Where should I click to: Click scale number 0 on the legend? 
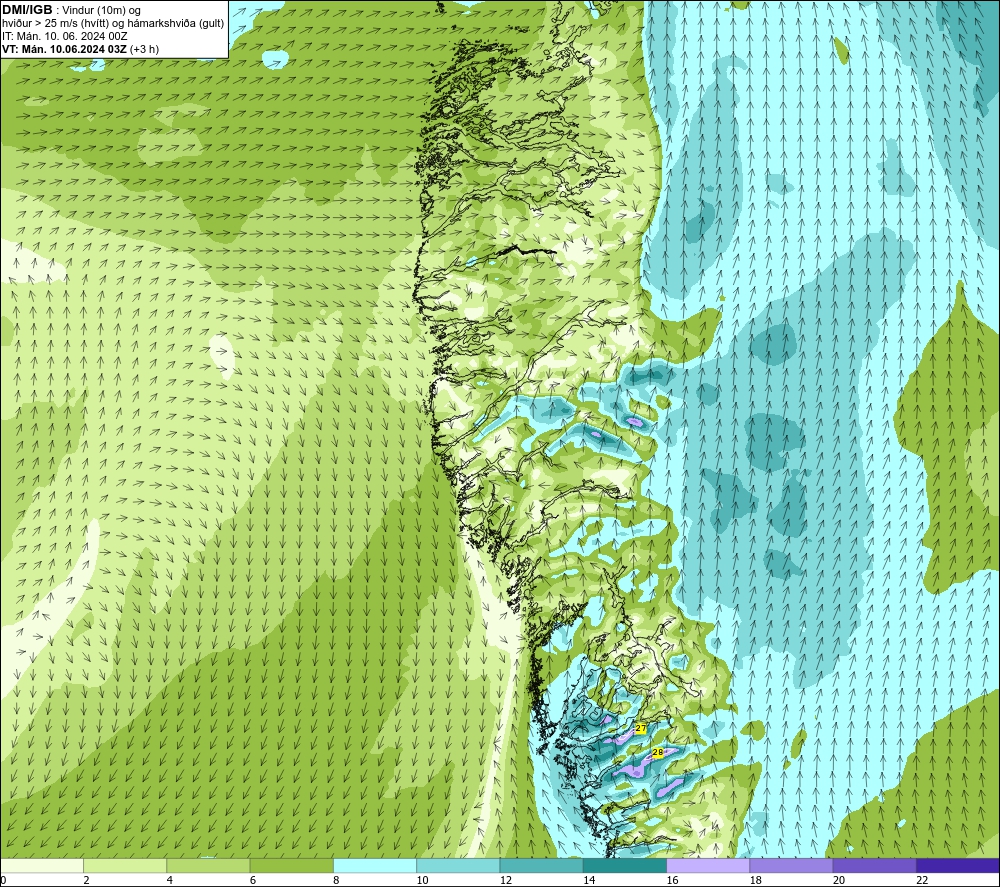(x=3, y=880)
